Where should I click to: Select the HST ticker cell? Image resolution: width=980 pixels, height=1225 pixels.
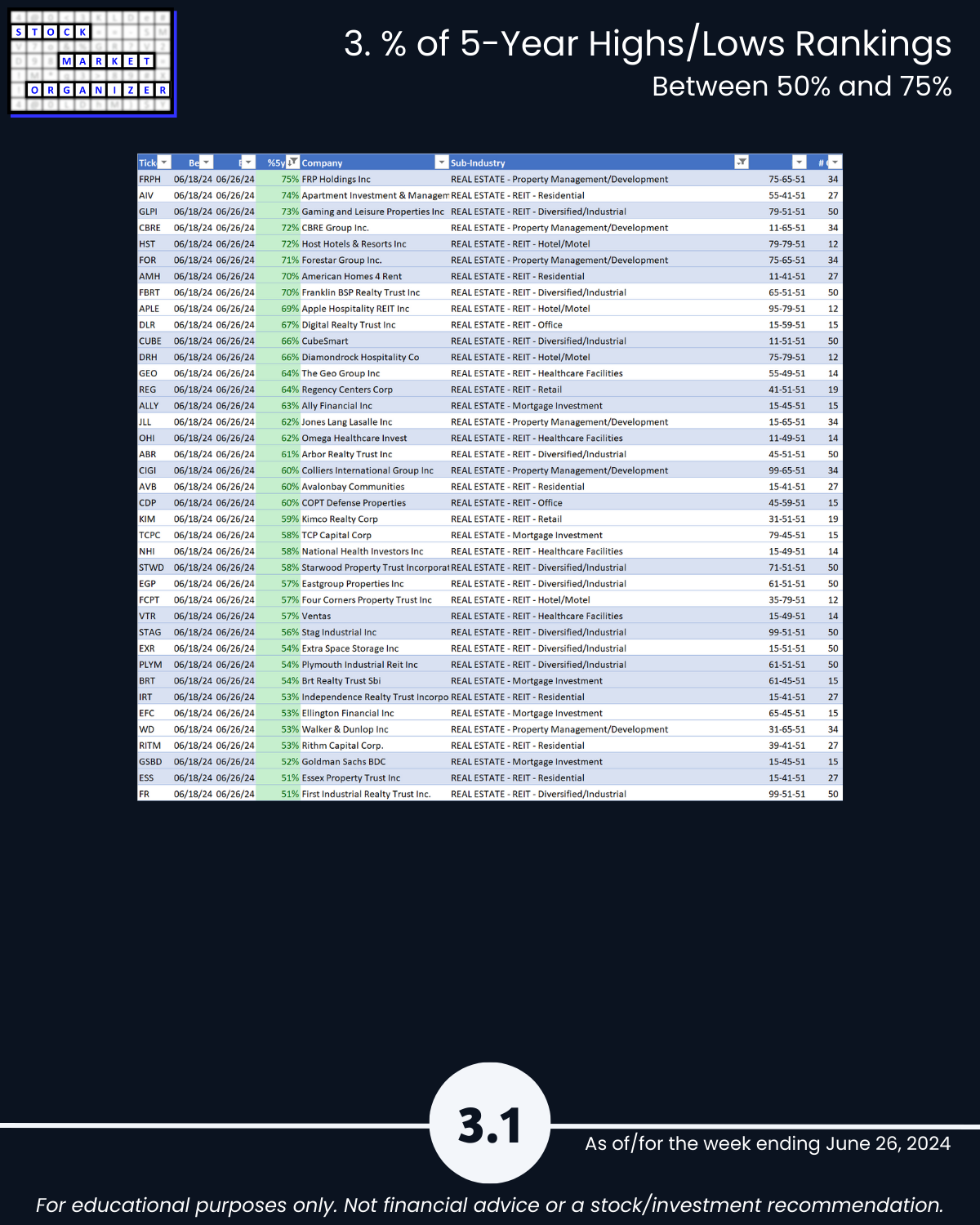click(154, 243)
